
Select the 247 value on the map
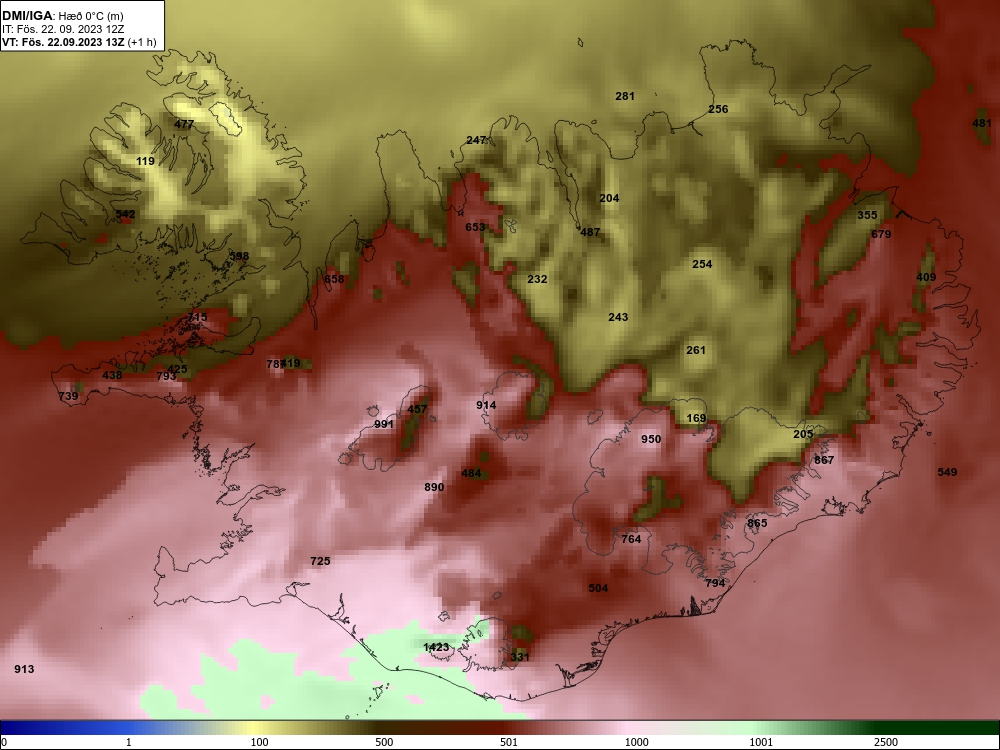tap(476, 140)
